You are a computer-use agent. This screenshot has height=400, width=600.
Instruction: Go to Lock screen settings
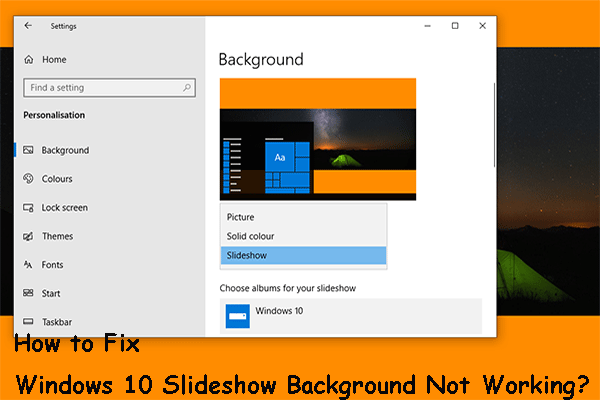[x=64, y=208]
